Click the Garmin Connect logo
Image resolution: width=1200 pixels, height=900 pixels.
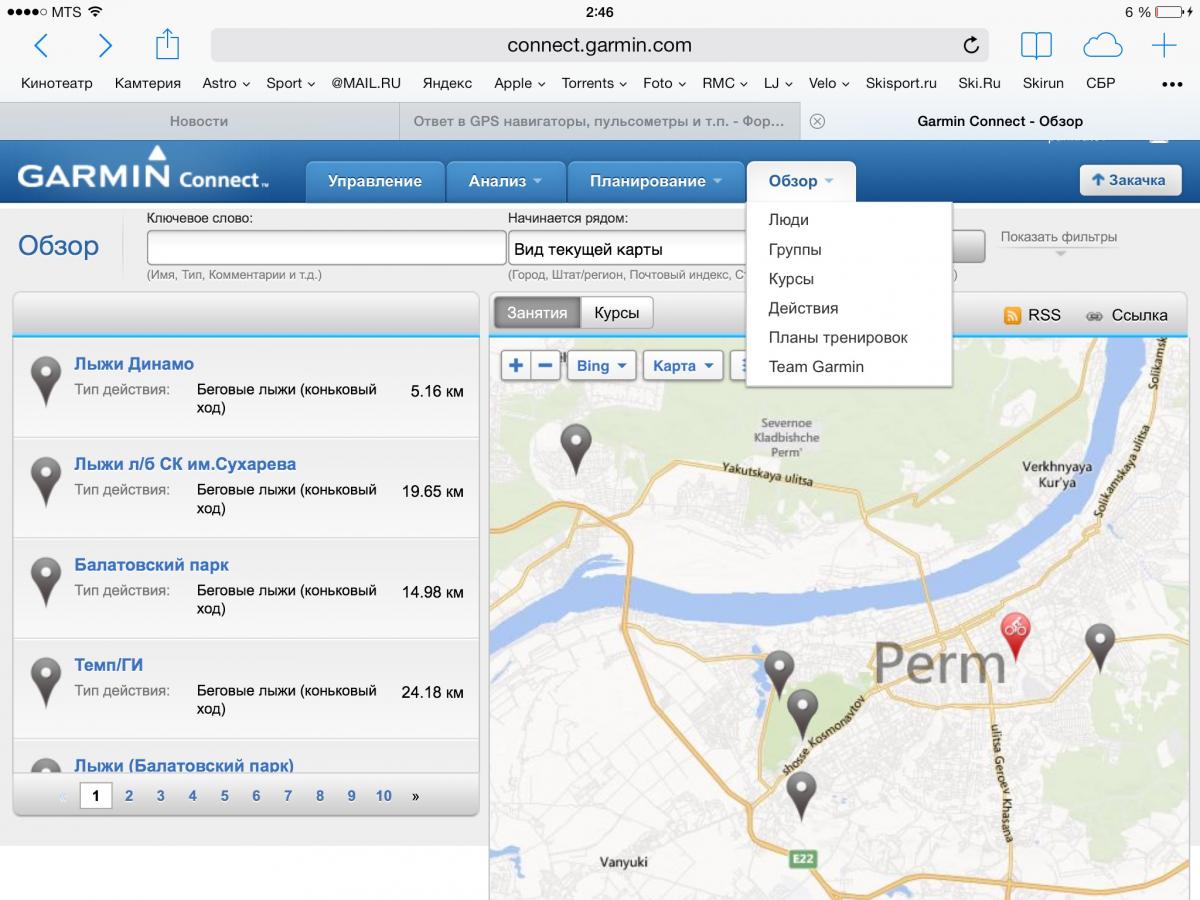[x=143, y=169]
